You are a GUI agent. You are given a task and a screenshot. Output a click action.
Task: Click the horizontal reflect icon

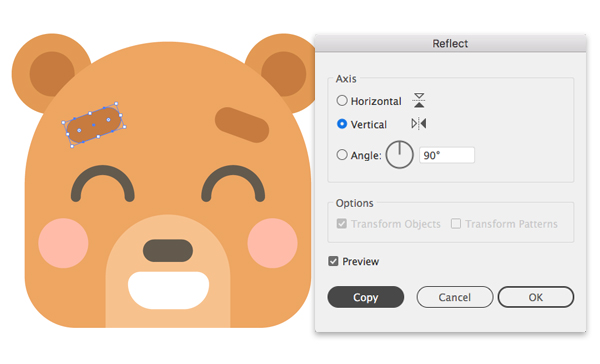(x=419, y=100)
